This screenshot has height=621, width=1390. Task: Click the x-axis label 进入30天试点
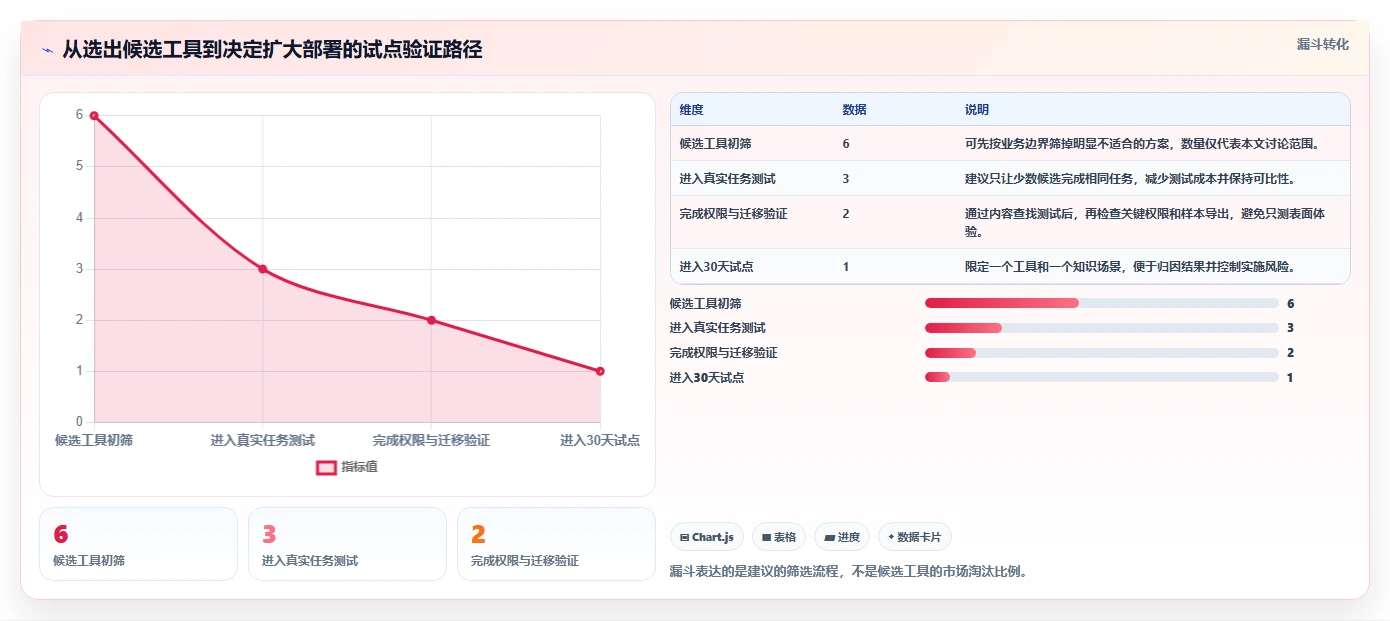[x=600, y=440]
